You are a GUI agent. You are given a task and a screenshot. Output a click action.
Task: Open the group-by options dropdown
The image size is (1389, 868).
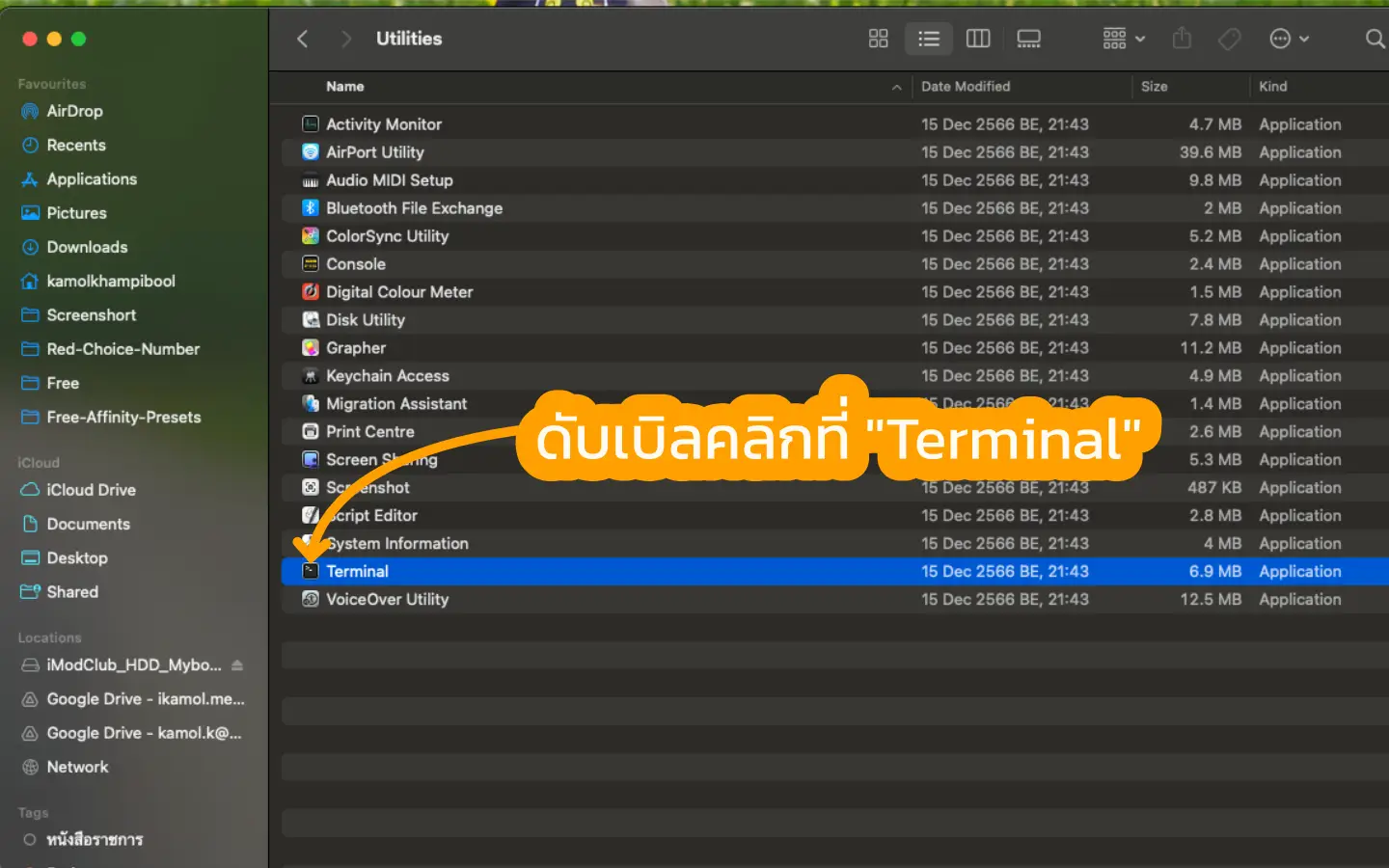(1124, 39)
